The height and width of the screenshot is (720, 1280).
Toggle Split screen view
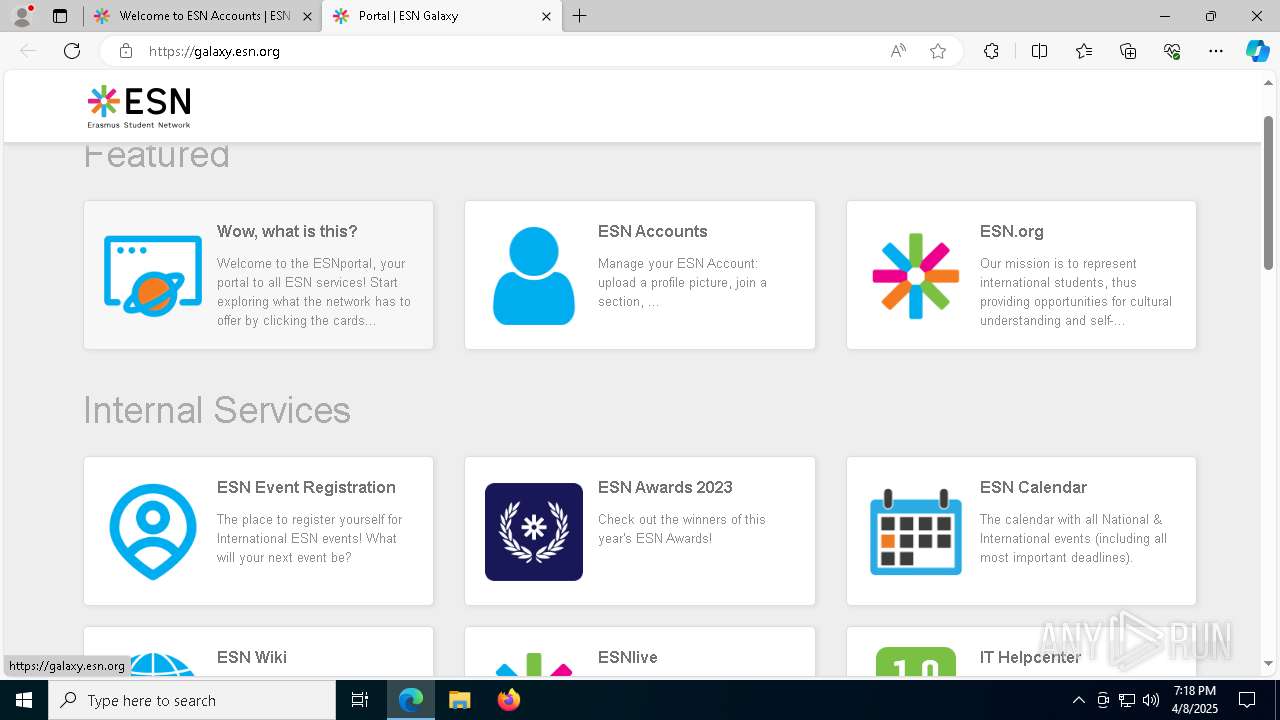pyautogui.click(x=1039, y=51)
